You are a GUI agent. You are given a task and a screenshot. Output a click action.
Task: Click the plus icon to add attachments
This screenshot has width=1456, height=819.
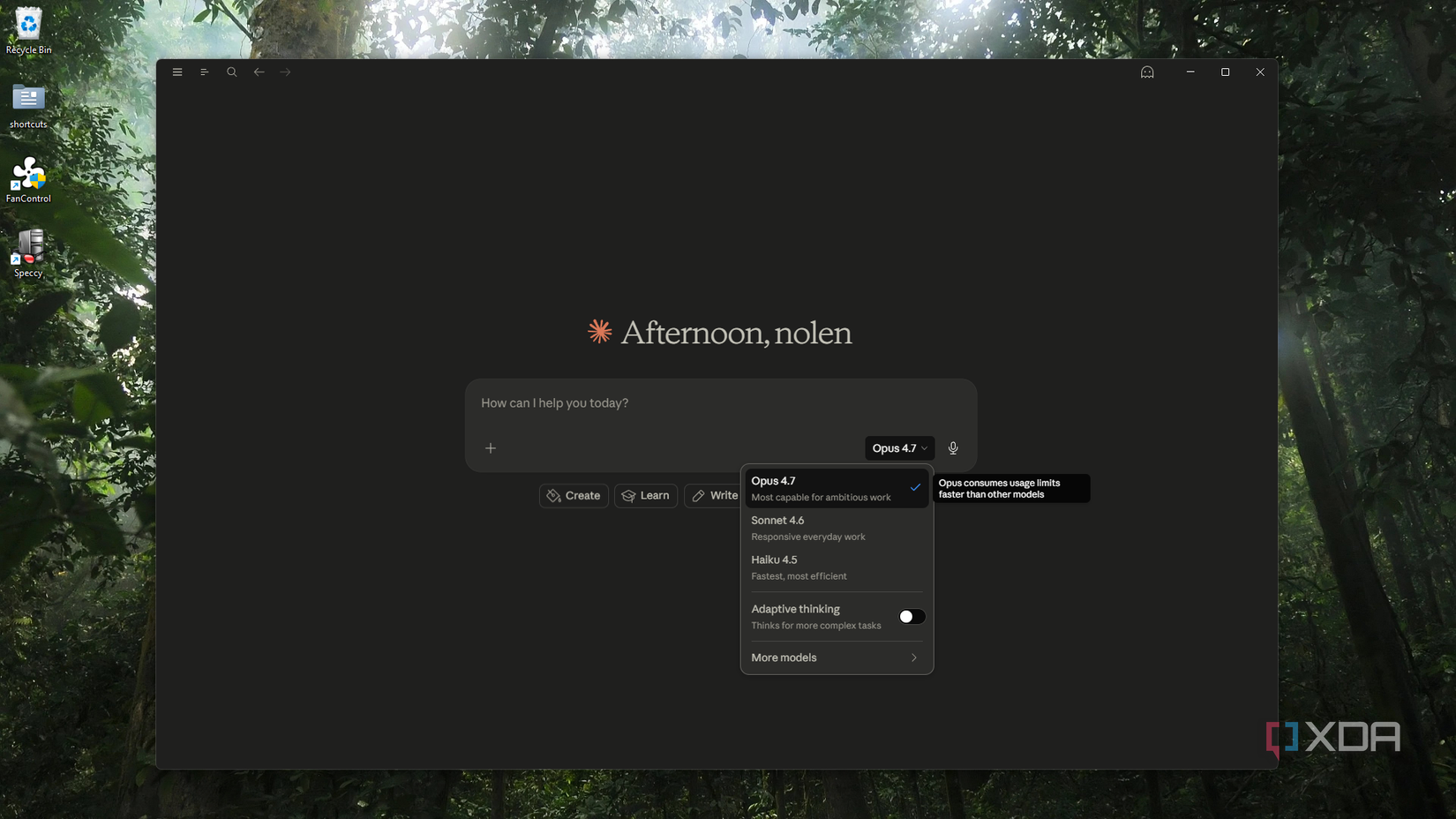tap(491, 448)
